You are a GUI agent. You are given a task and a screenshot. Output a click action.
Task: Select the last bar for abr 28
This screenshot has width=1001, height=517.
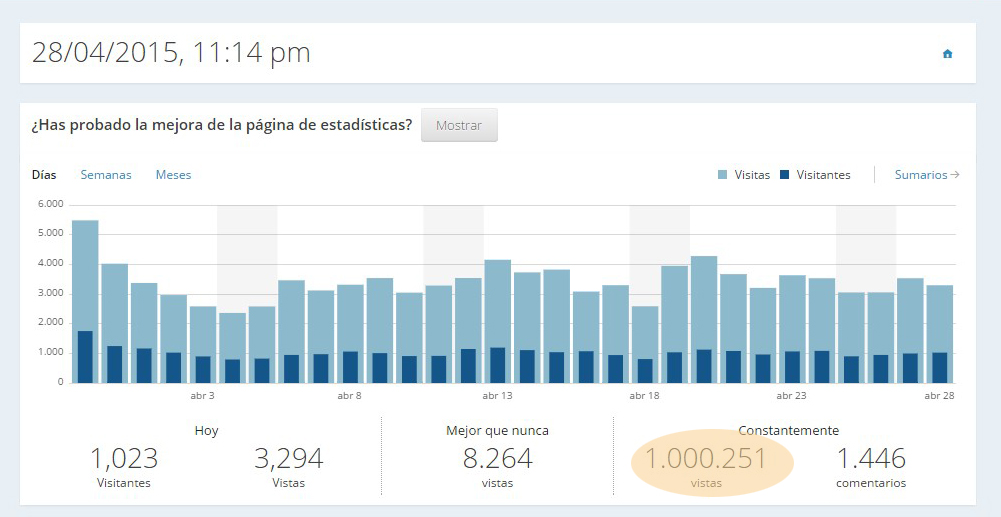(939, 333)
